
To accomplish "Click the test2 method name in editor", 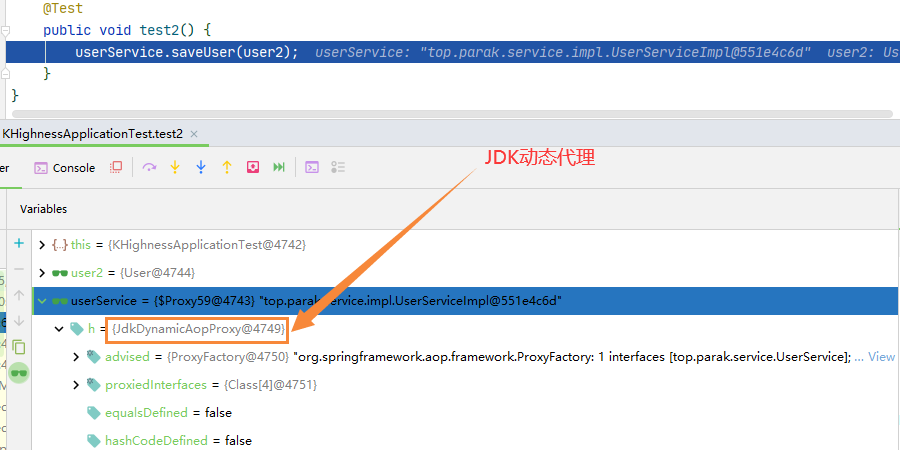I will tap(160, 30).
